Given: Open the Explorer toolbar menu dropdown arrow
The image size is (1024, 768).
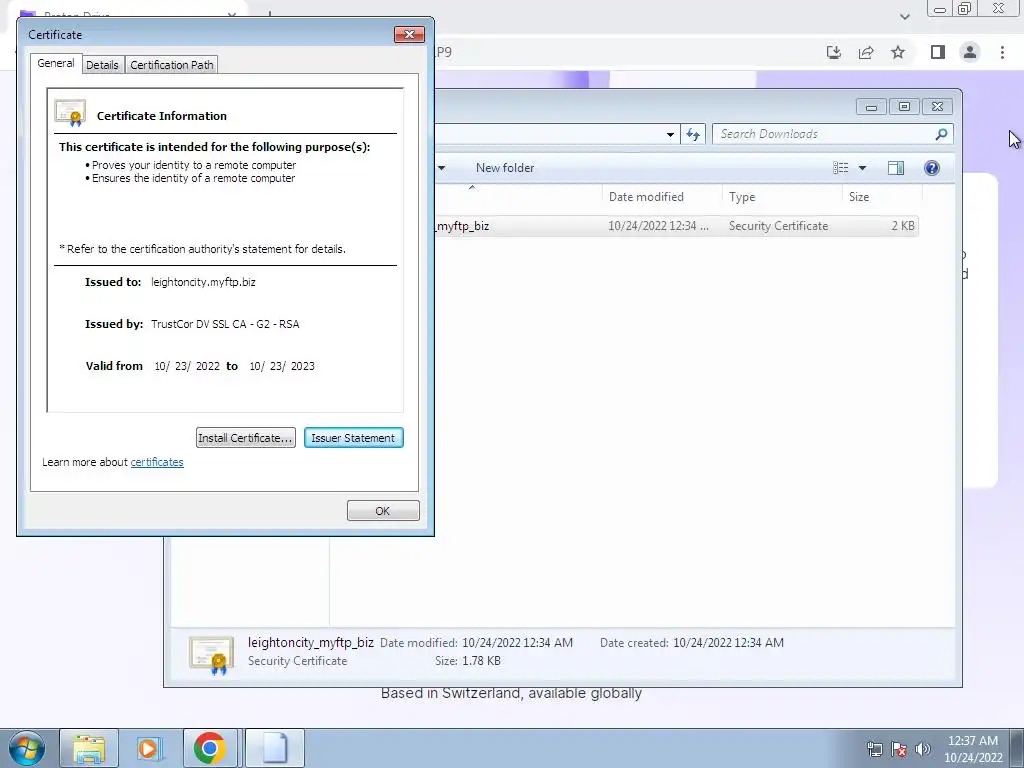Looking at the screenshot, I should tap(442, 168).
